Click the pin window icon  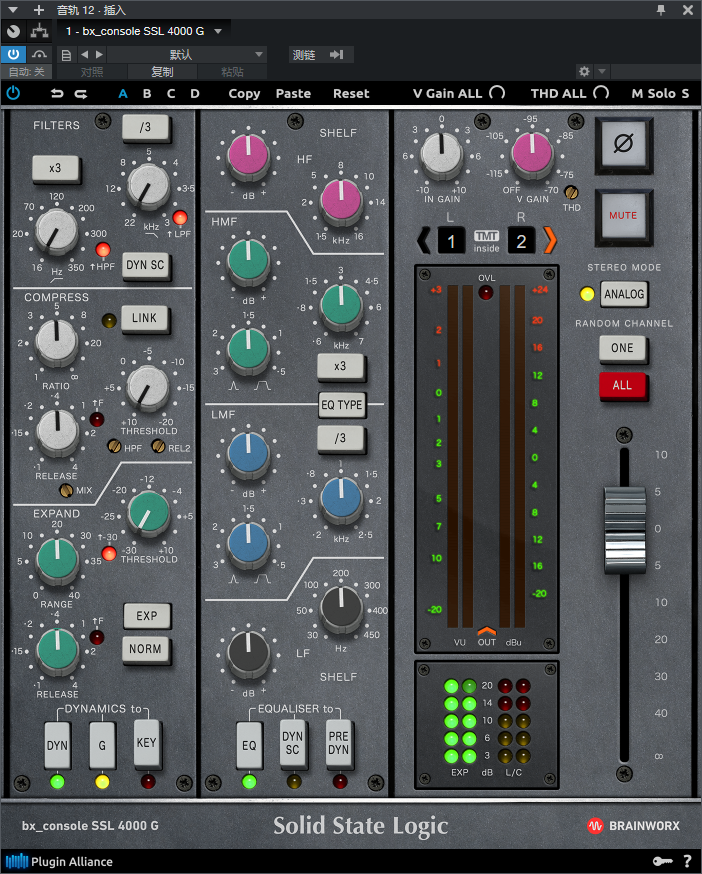click(x=661, y=10)
